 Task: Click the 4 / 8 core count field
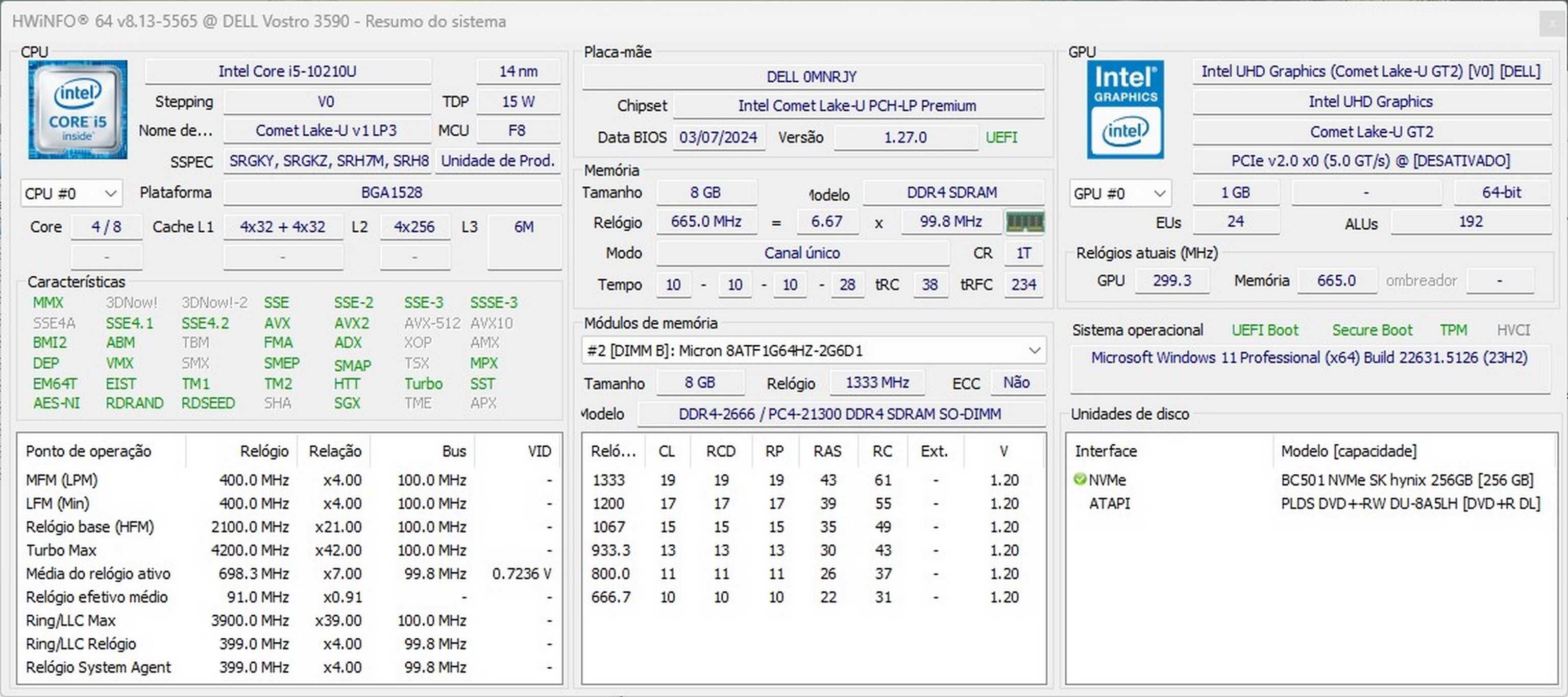pos(107,227)
